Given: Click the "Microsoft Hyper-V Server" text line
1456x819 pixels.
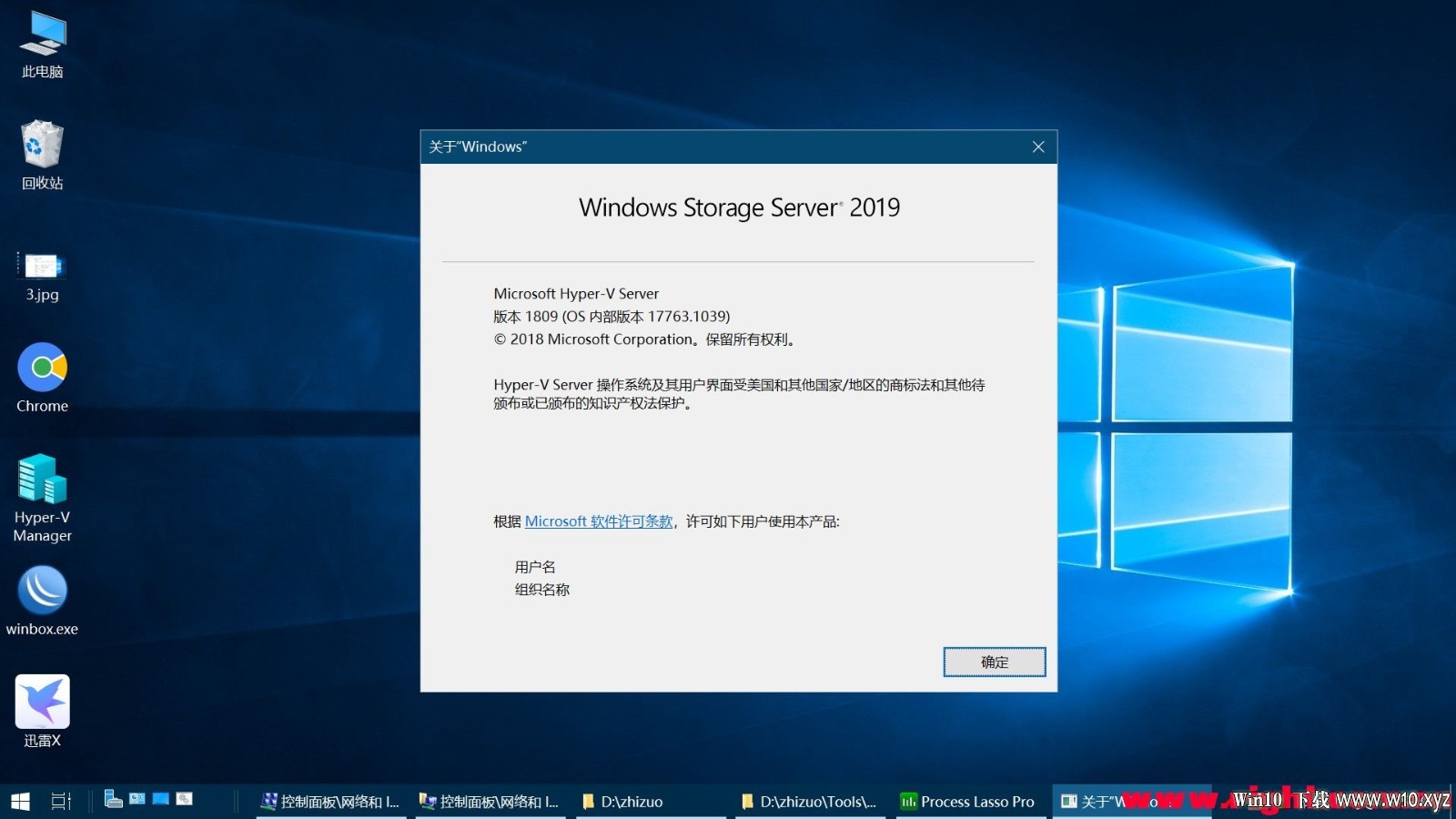Looking at the screenshot, I should [x=576, y=294].
